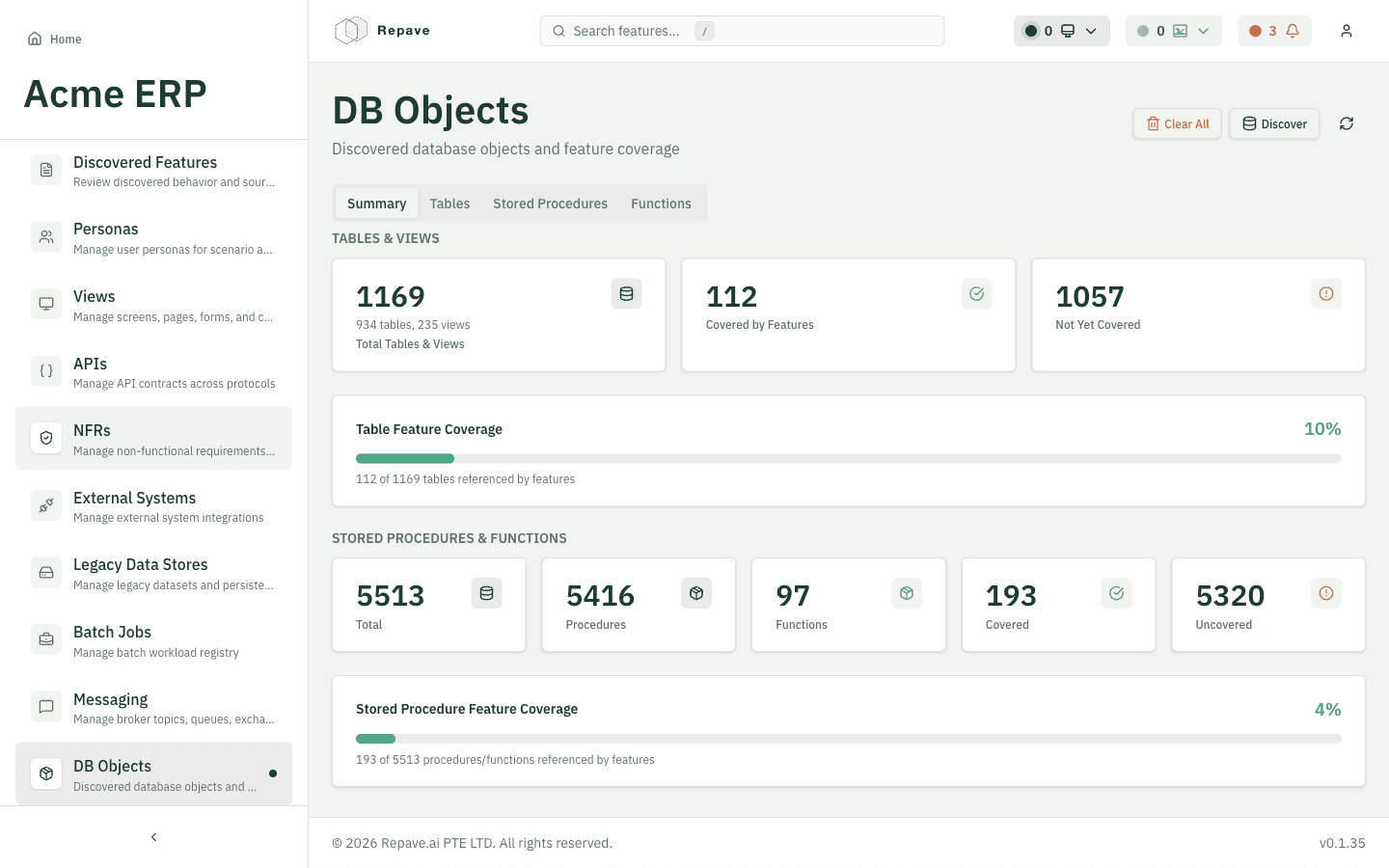Open the notifications bell with 3 alerts
1389x868 pixels.
(x=1275, y=31)
